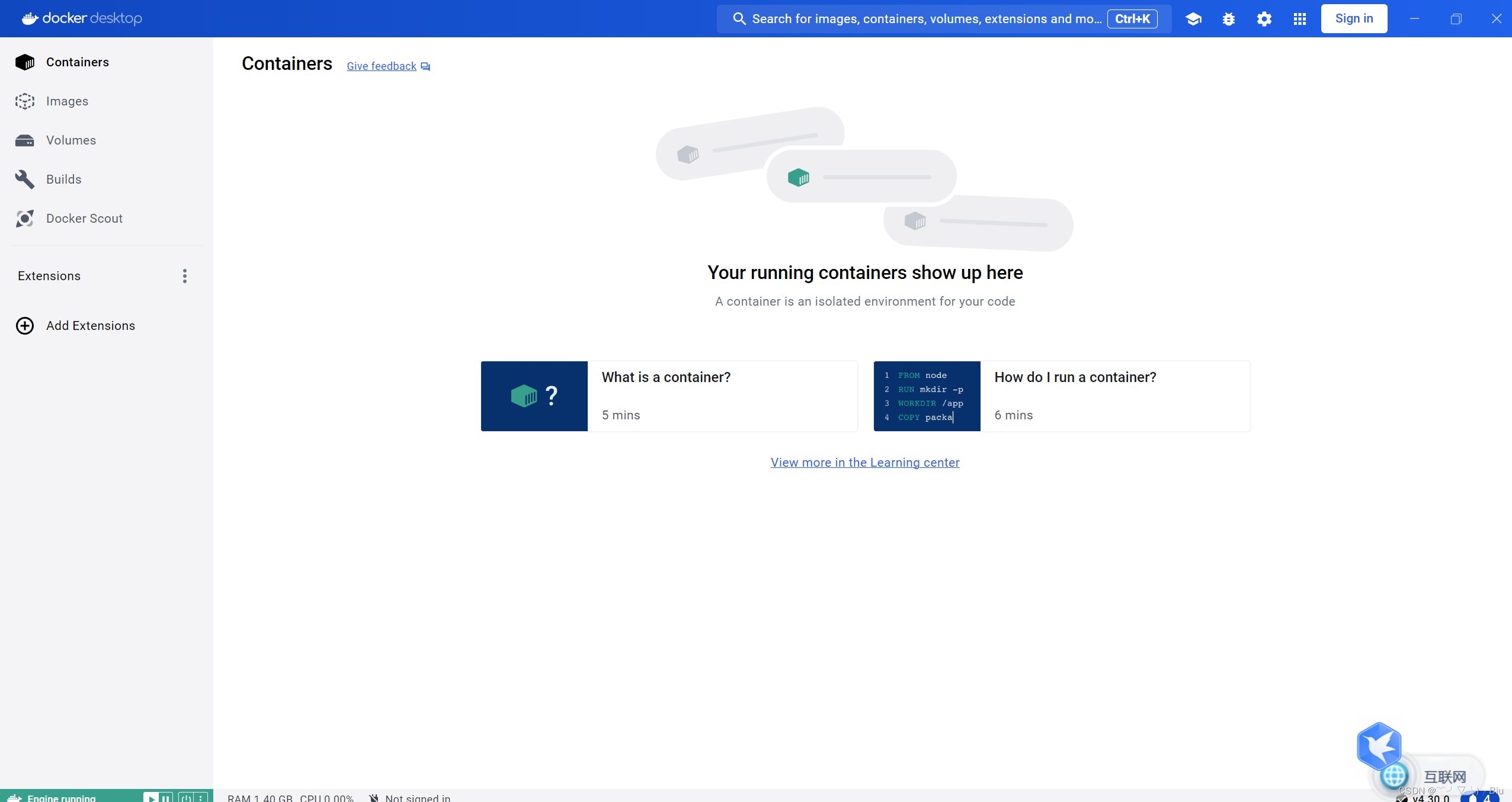Image resolution: width=1512 pixels, height=802 pixels.
Task: Resume engine with the play button
Action: point(152,797)
